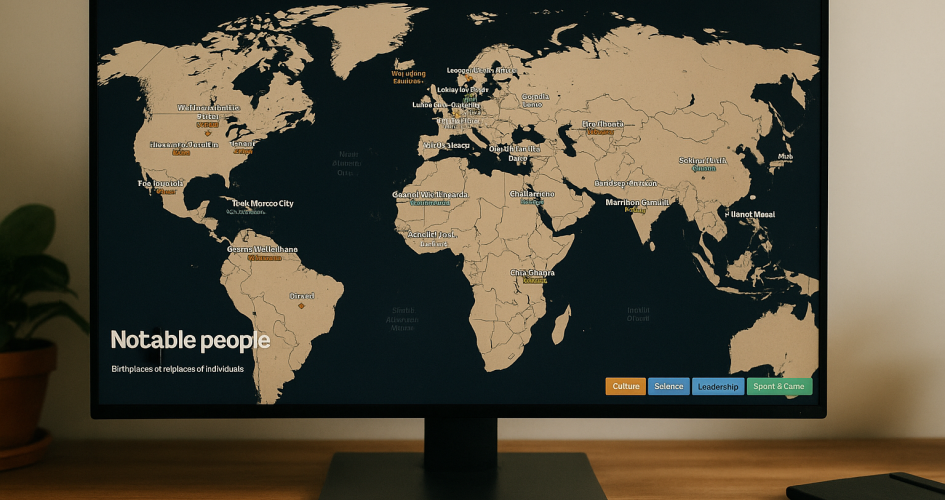Click the 'Challarrieno' label in northeast Africa

[x=532, y=194]
